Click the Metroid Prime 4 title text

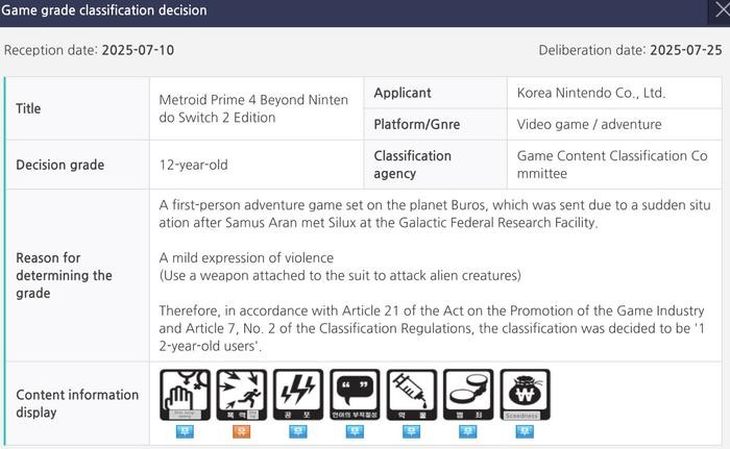click(253, 108)
